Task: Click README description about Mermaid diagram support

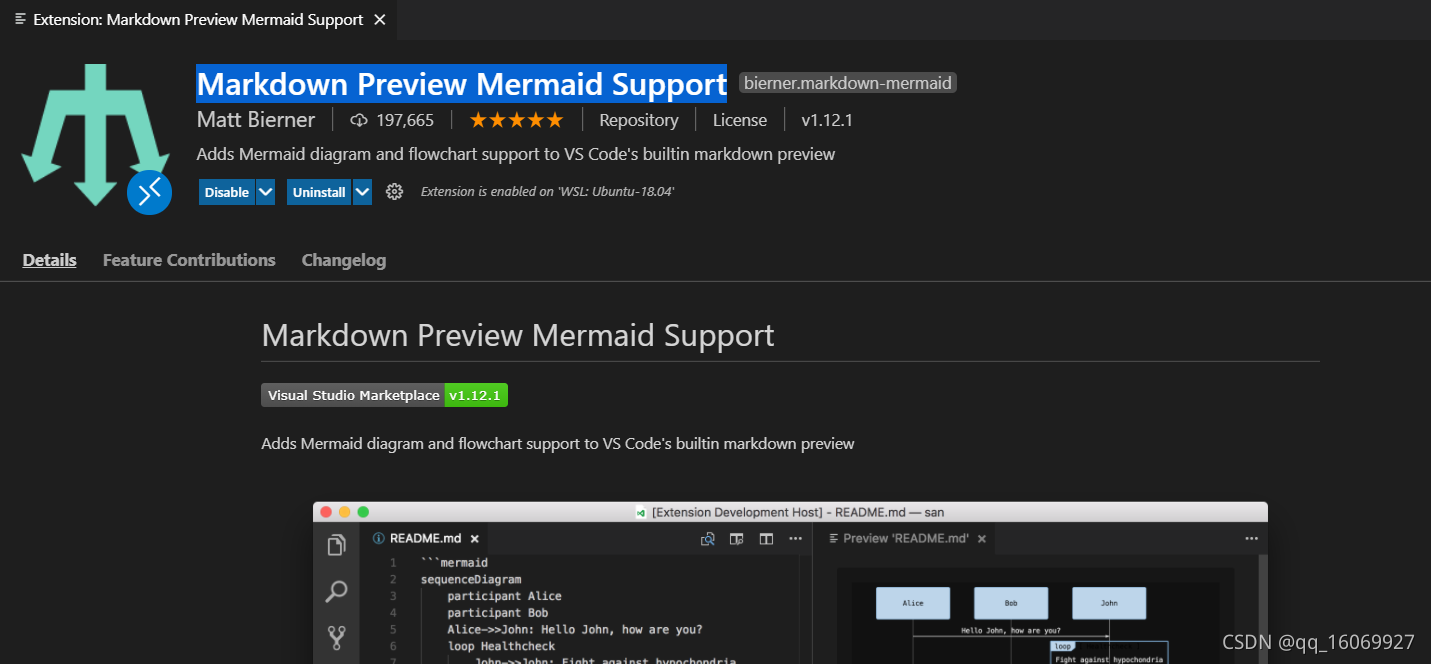Action: pos(558,443)
